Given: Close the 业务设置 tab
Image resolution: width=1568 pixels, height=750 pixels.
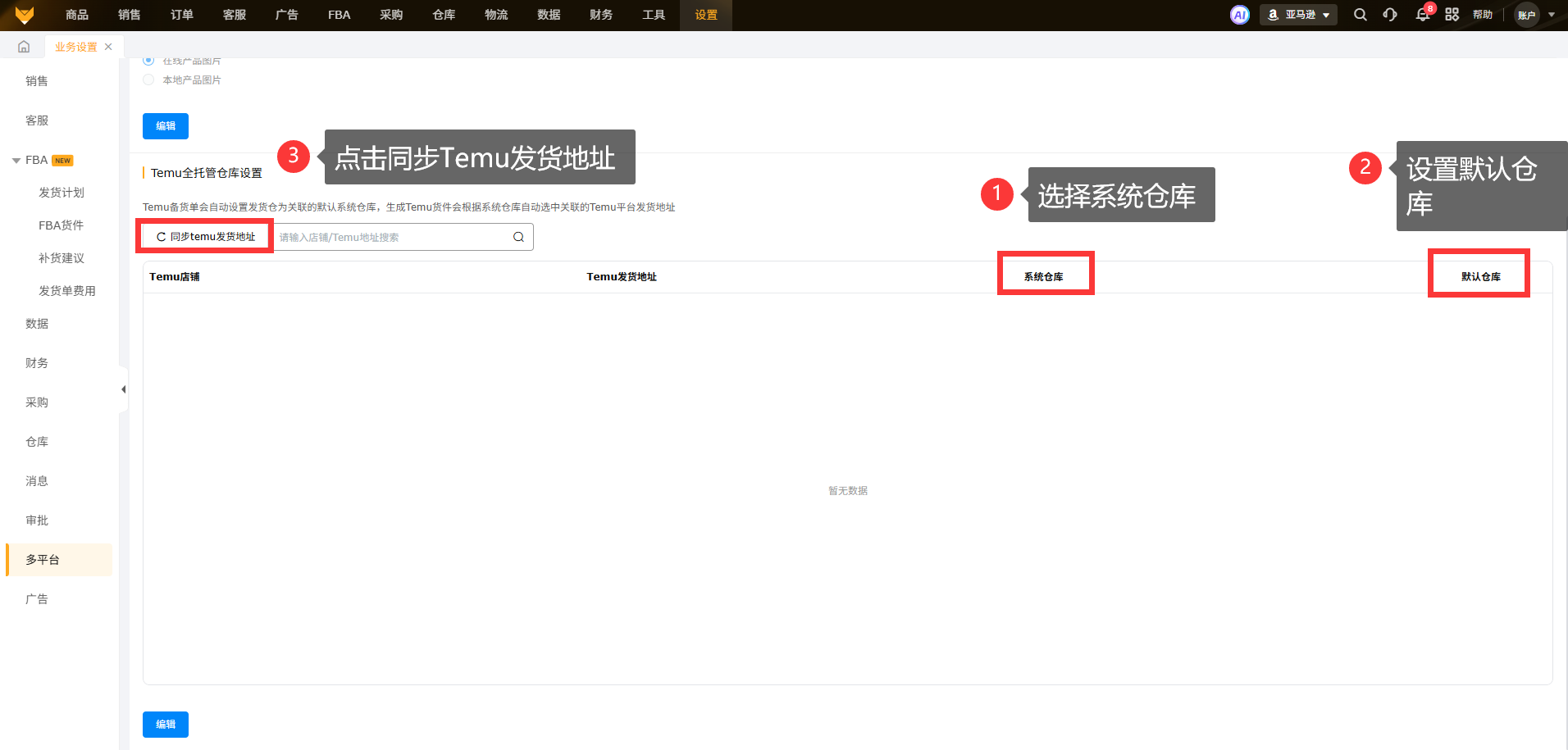Looking at the screenshot, I should coord(108,47).
